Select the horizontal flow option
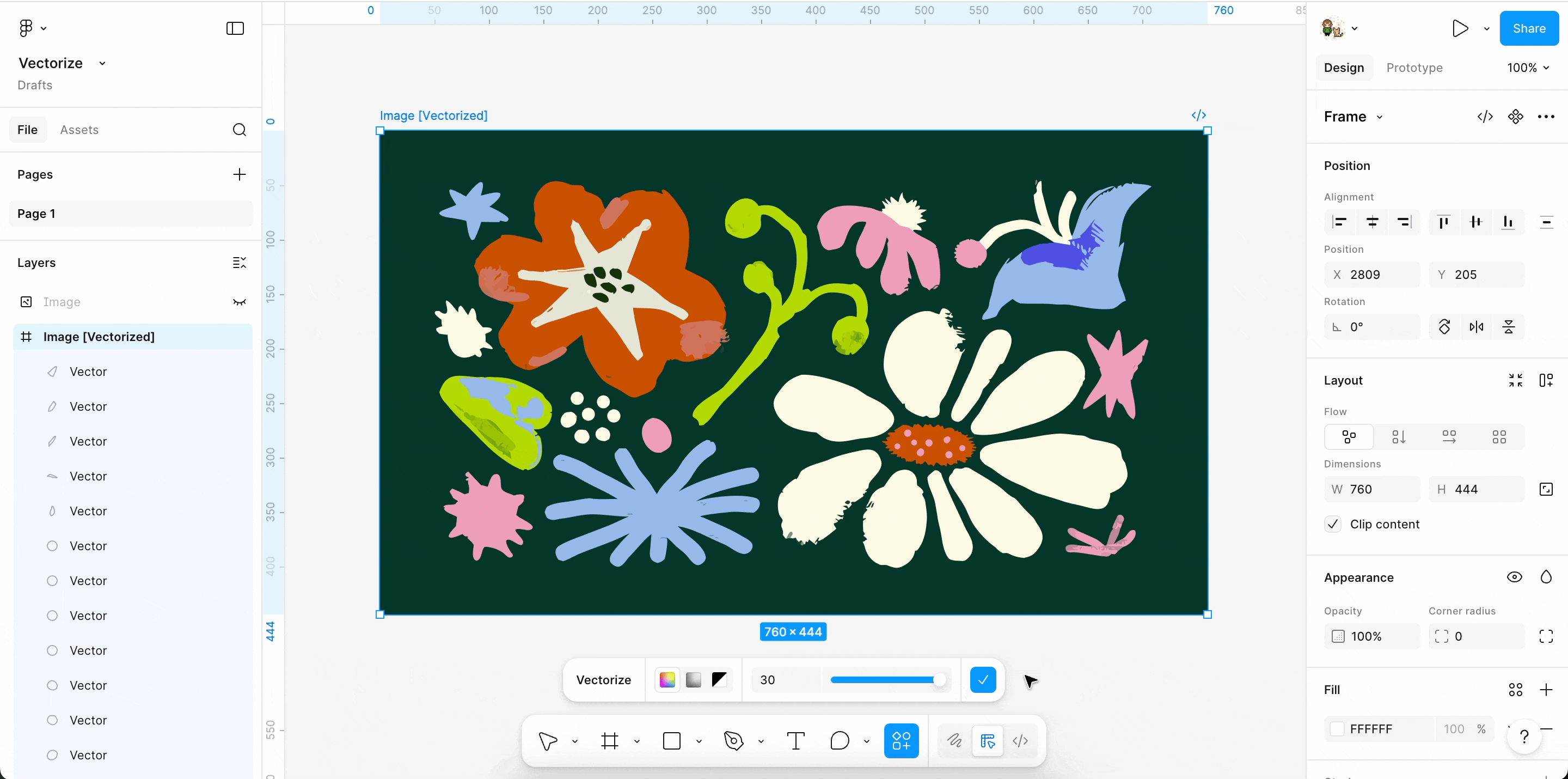 tap(1449, 437)
